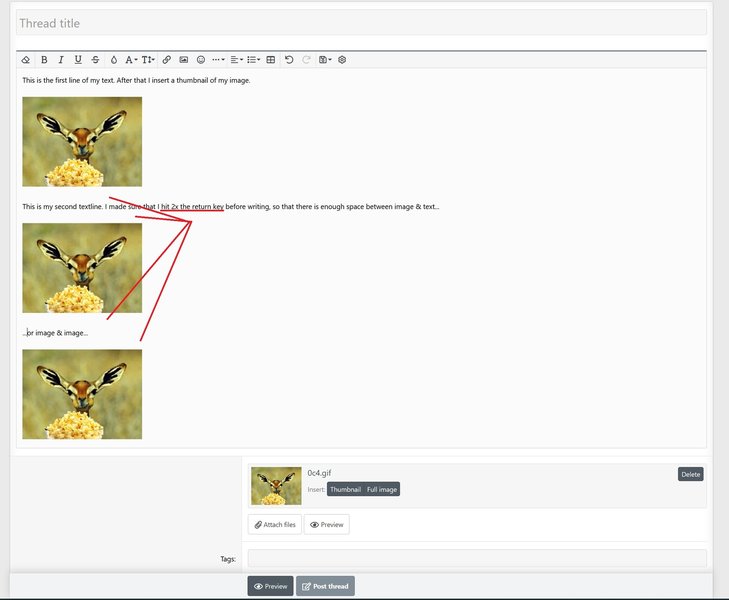Click the insert table icon
Viewport: 729px width, 600px height.
[x=271, y=60]
